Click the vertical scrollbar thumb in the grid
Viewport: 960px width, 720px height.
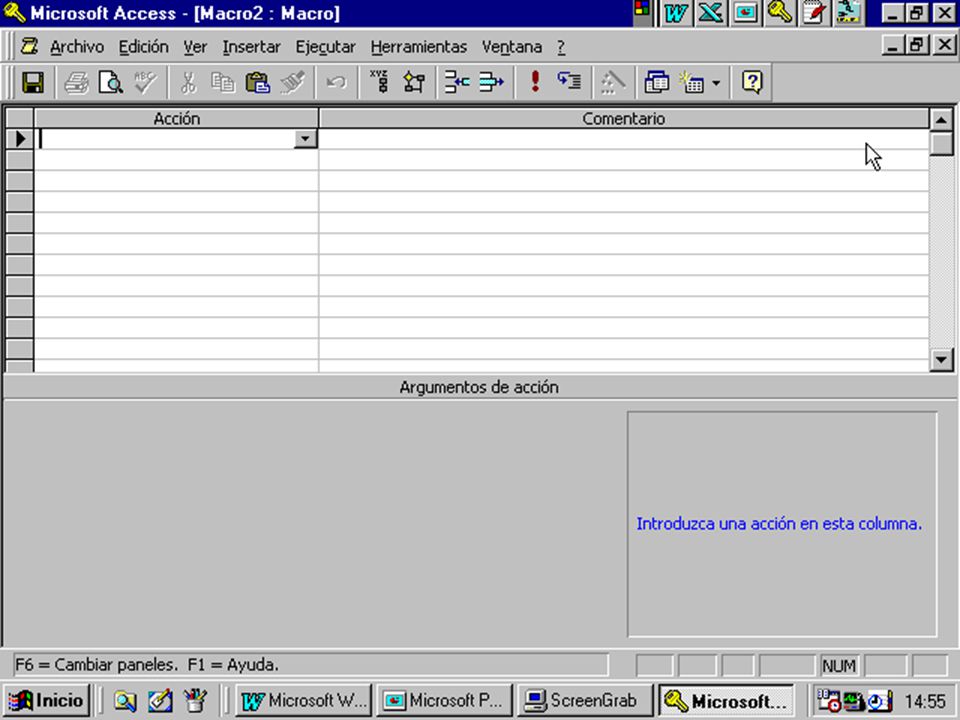click(942, 144)
